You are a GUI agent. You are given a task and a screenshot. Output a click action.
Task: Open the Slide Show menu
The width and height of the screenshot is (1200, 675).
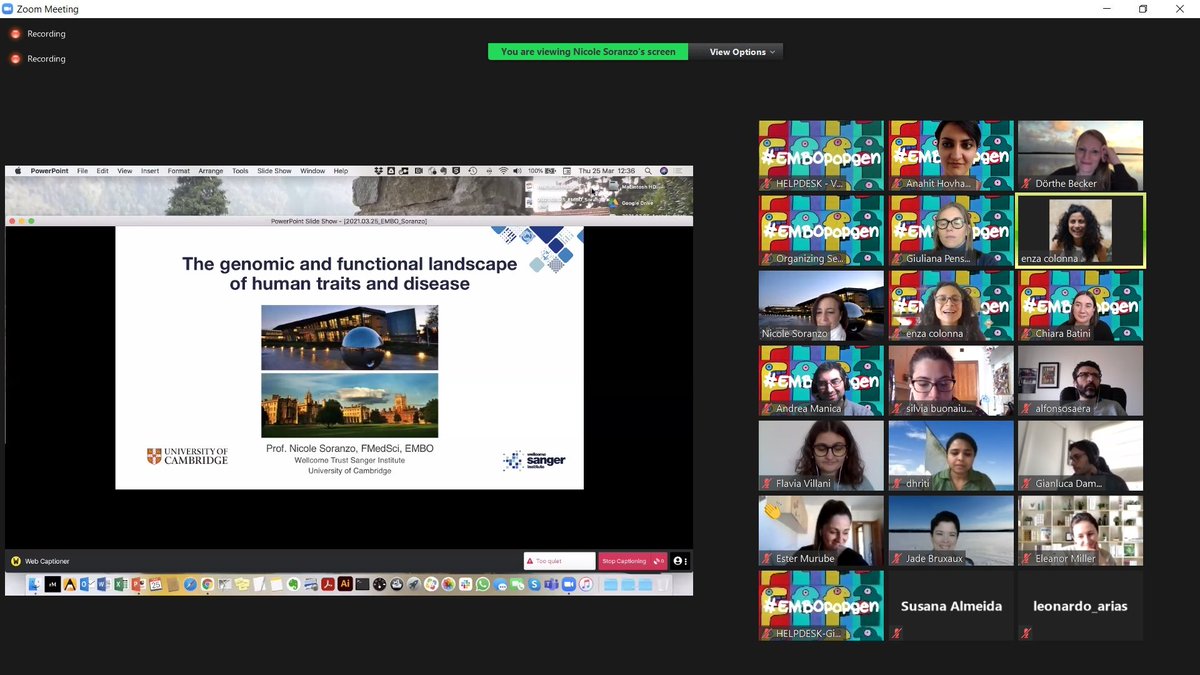click(274, 171)
